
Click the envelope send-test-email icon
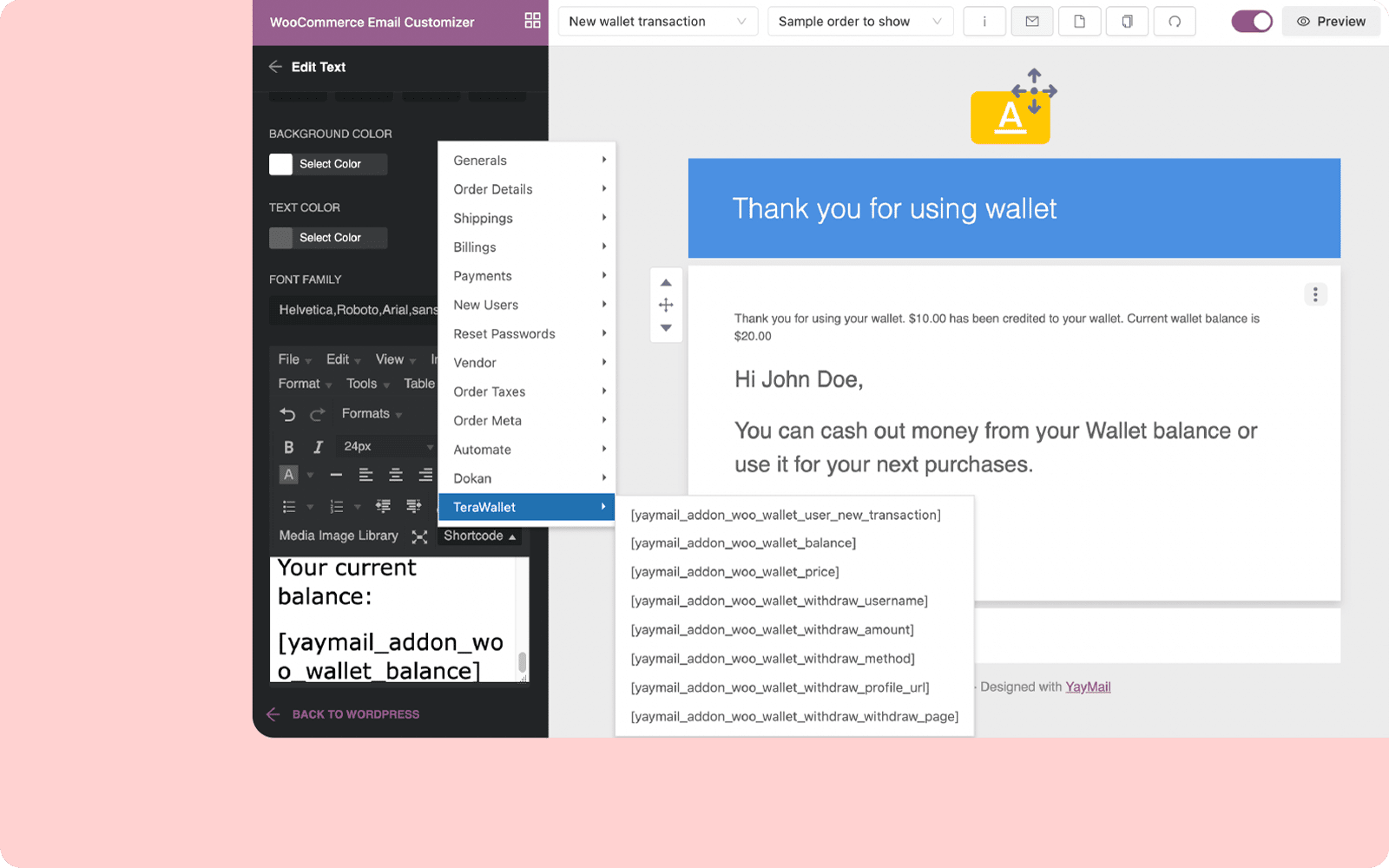[1032, 22]
